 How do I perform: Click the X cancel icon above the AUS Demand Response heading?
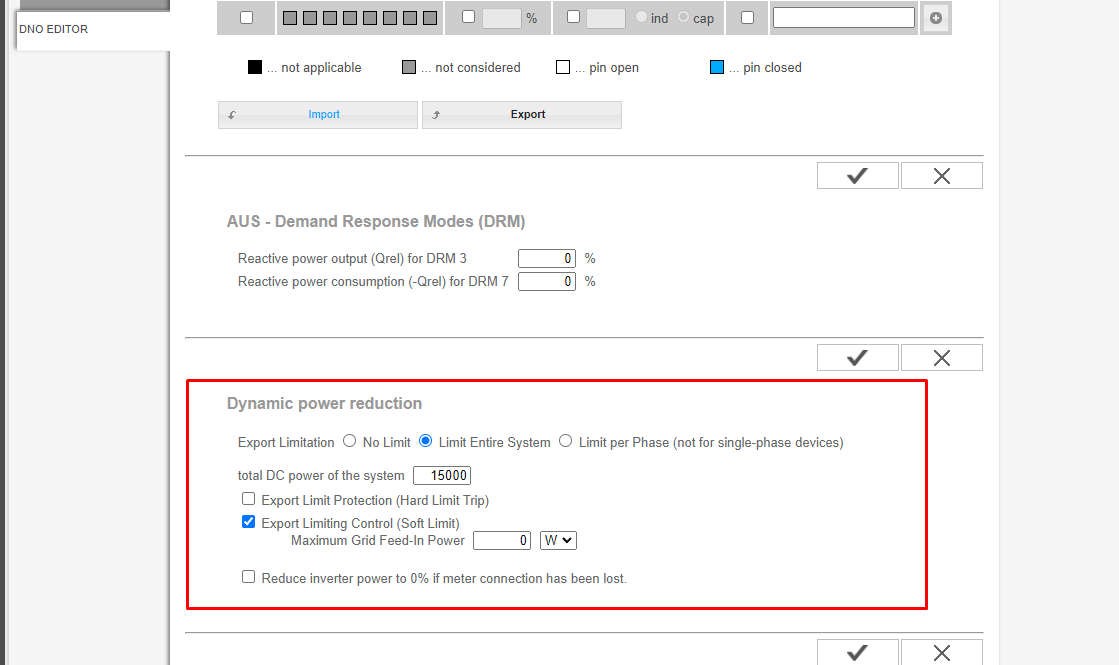point(941,176)
